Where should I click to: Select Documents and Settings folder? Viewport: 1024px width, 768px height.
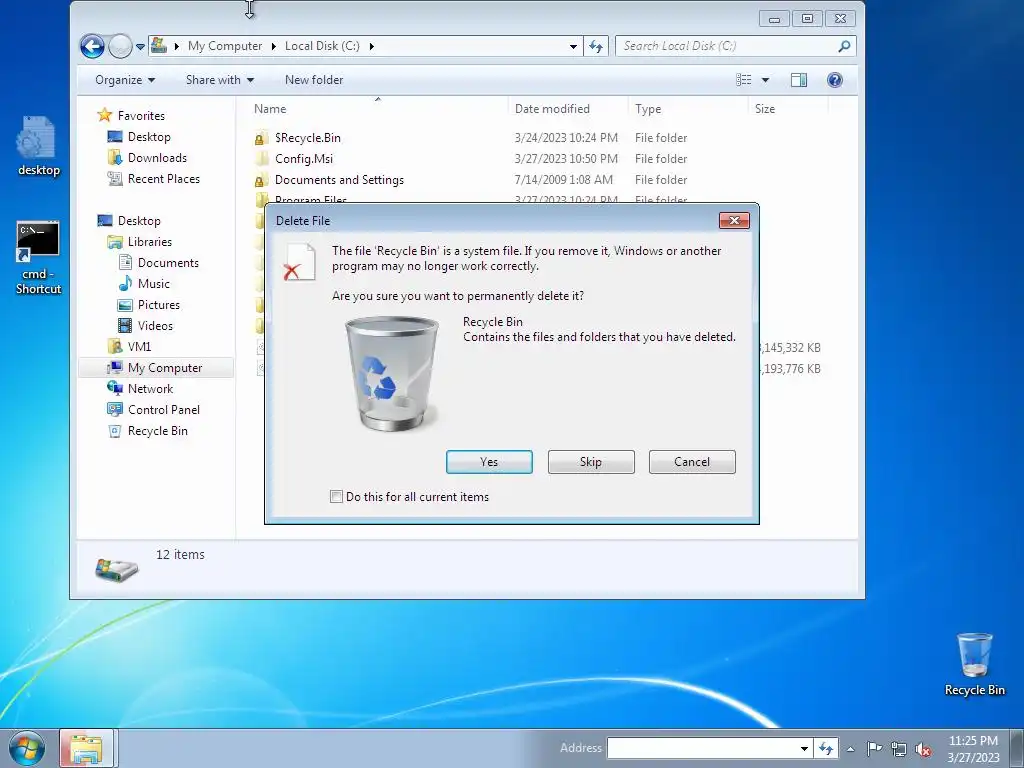[x=339, y=180]
